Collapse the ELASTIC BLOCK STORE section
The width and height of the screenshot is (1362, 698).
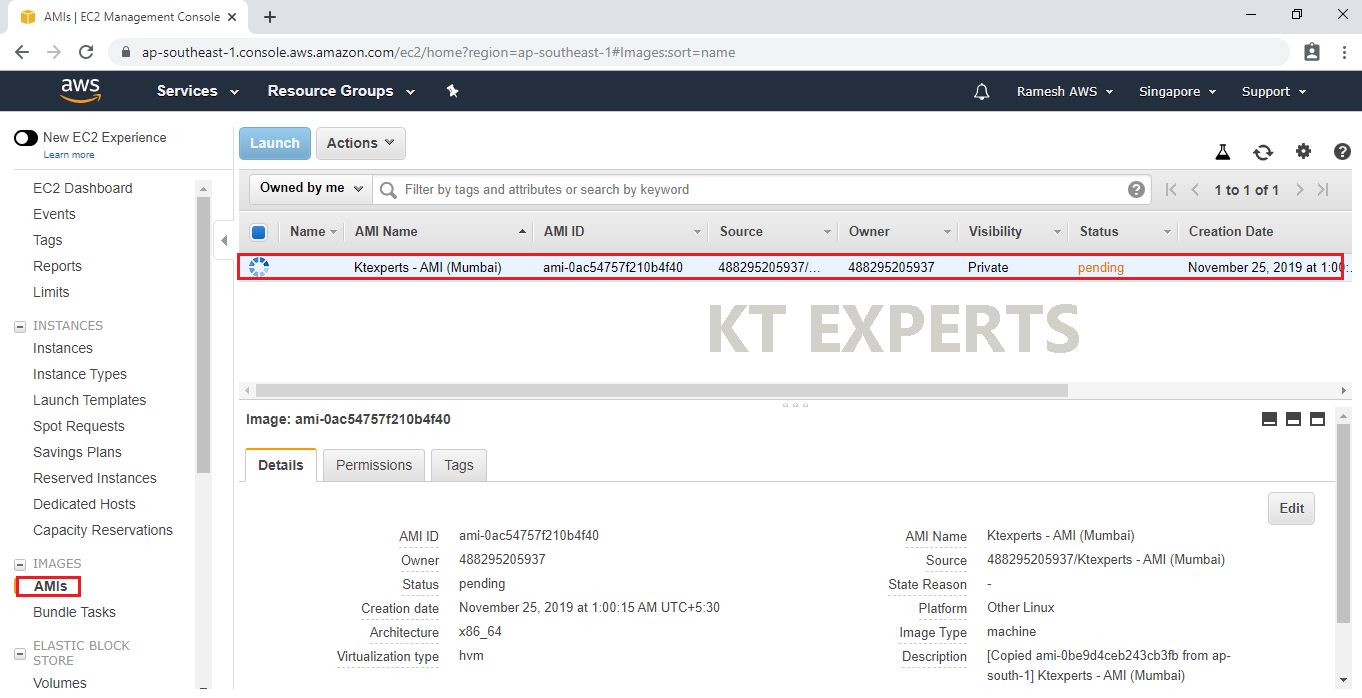[19, 654]
